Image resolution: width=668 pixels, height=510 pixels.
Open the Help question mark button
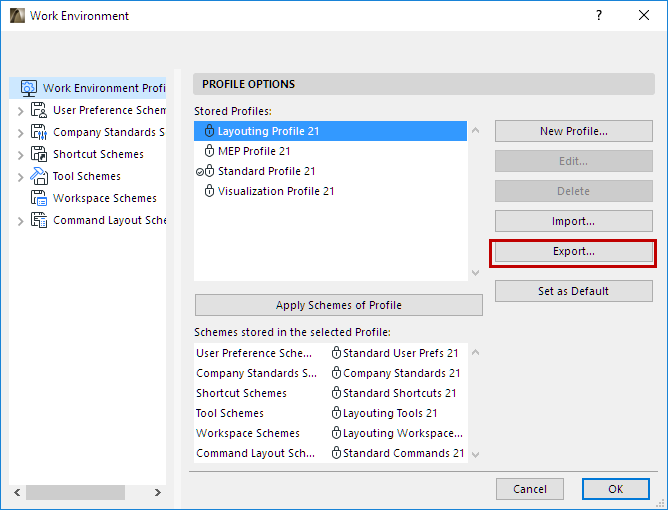coord(599,16)
